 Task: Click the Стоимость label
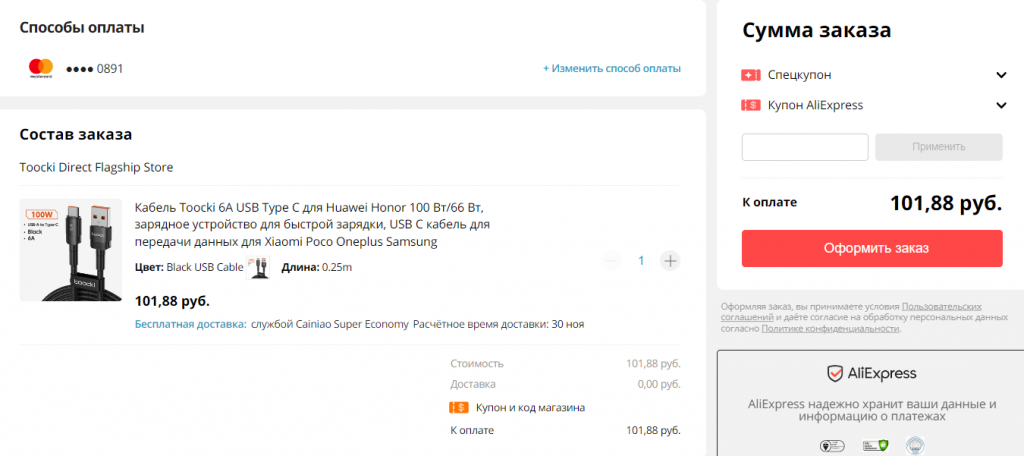477,364
